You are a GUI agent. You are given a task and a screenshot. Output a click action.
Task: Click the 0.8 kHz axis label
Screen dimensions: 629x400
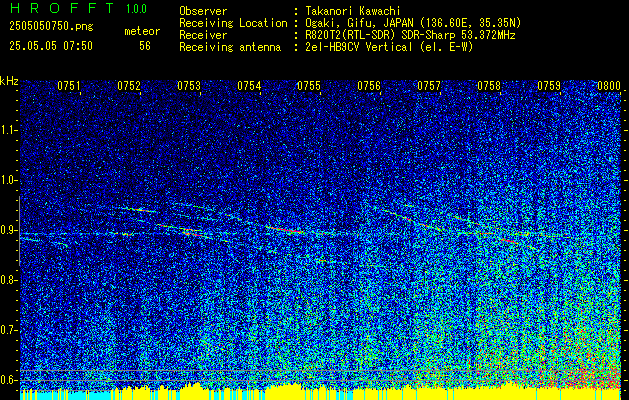9,280
